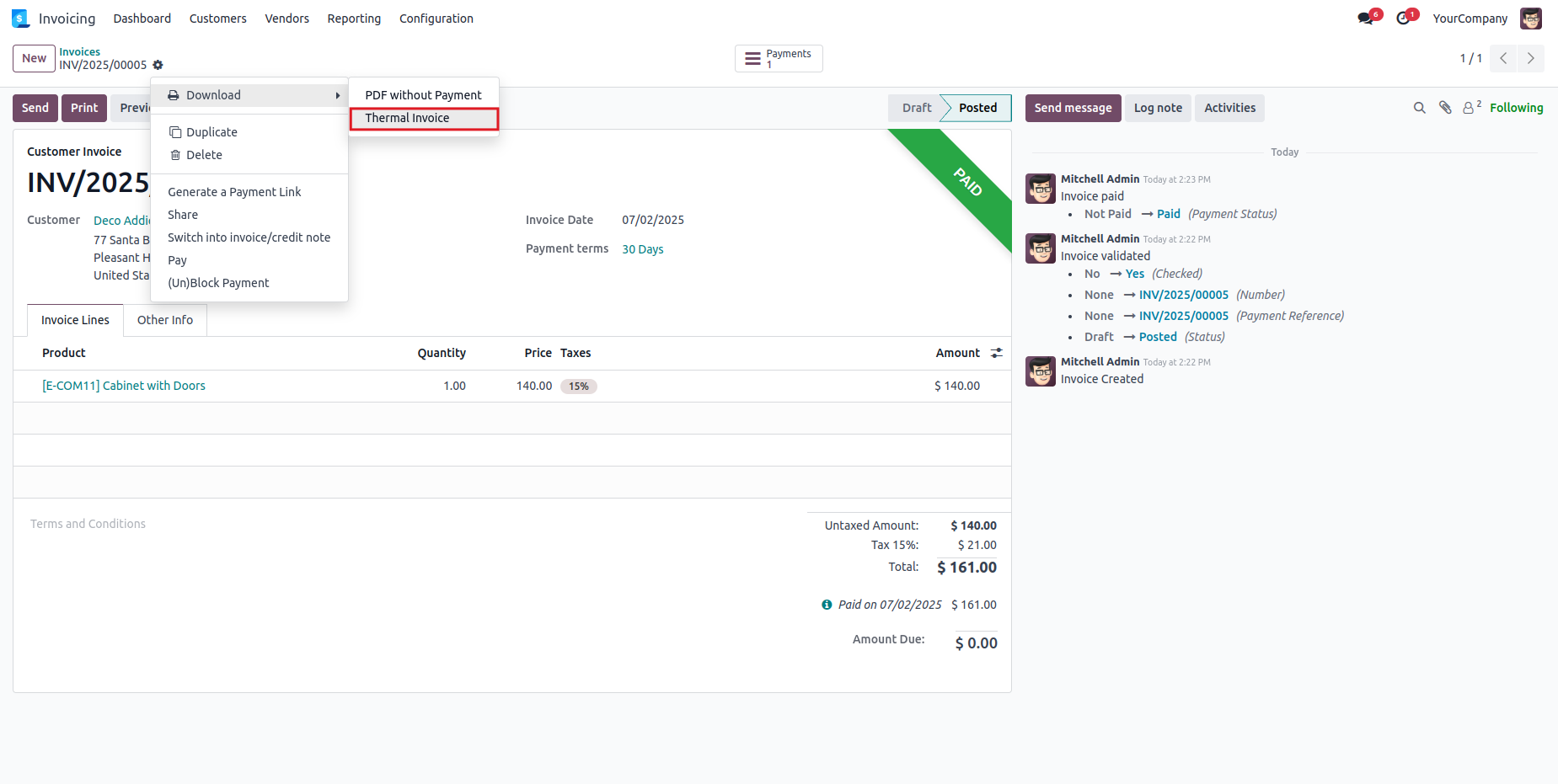Viewport: 1558px width, 784px height.
Task: Click the New button
Action: click(x=34, y=58)
